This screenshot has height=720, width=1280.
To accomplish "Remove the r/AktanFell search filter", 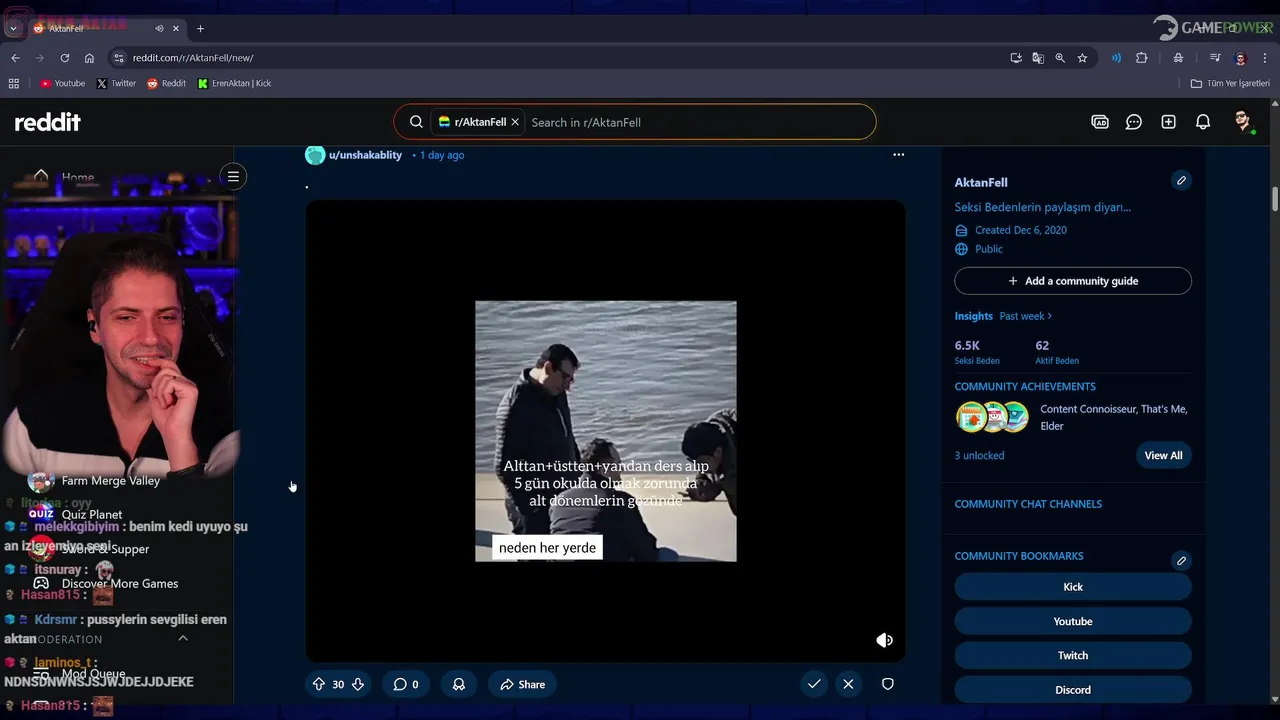I will (515, 122).
